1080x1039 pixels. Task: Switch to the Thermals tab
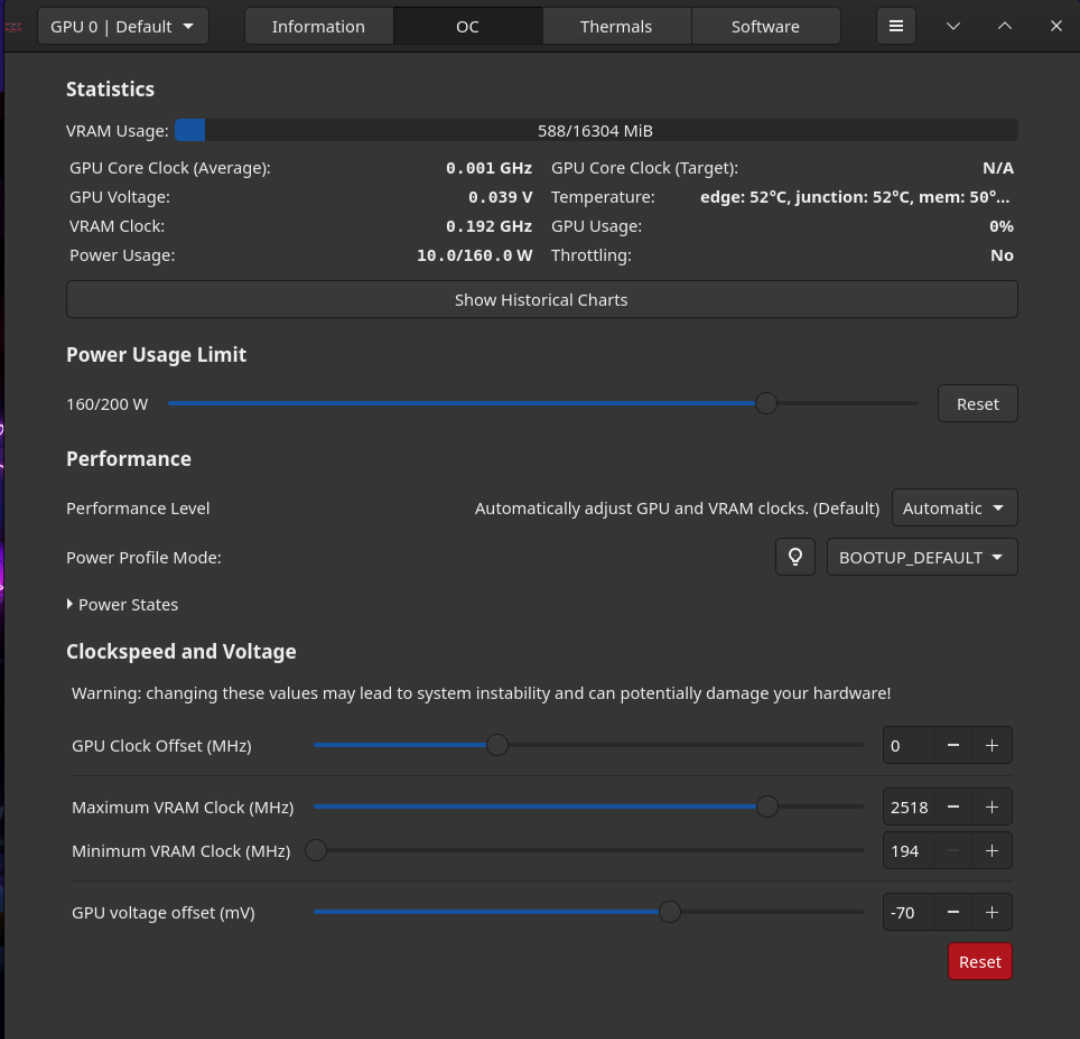pos(616,26)
